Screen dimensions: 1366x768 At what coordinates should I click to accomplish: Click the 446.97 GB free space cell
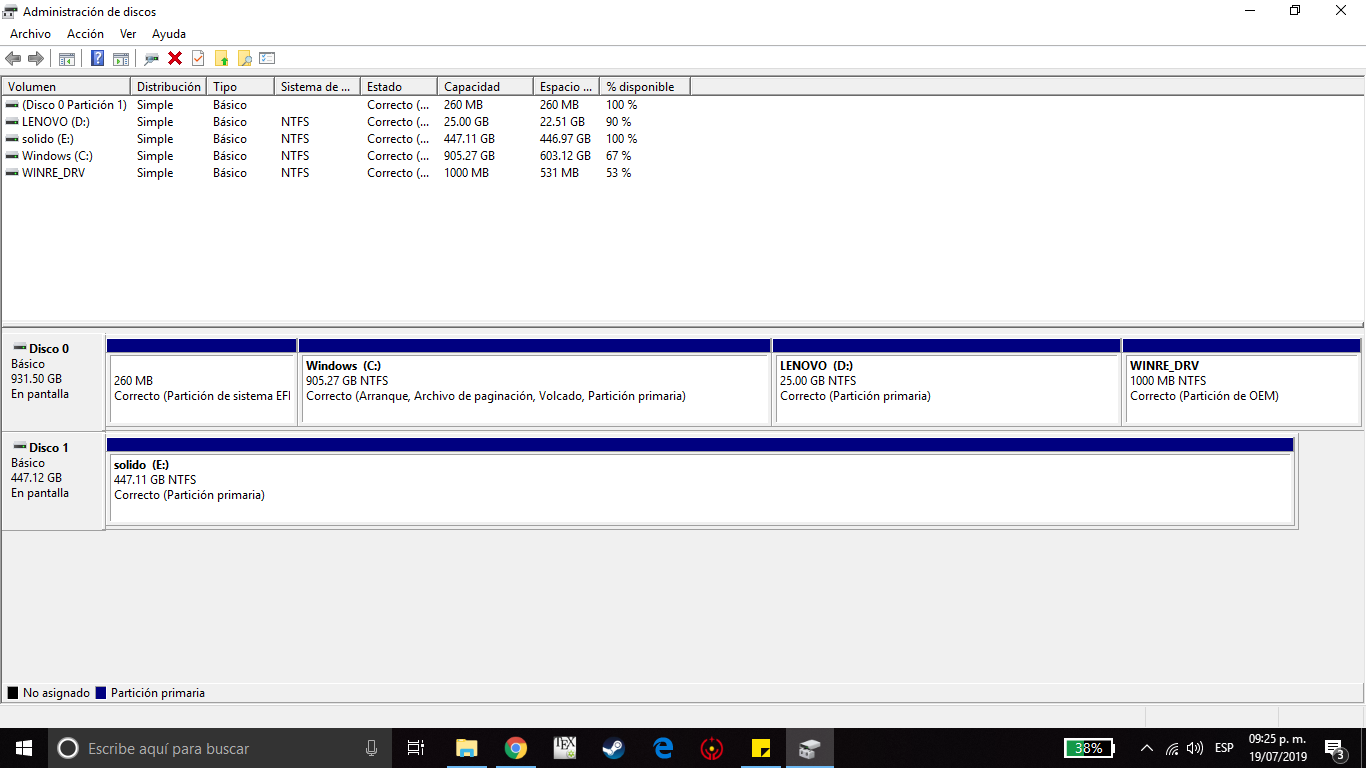click(565, 139)
